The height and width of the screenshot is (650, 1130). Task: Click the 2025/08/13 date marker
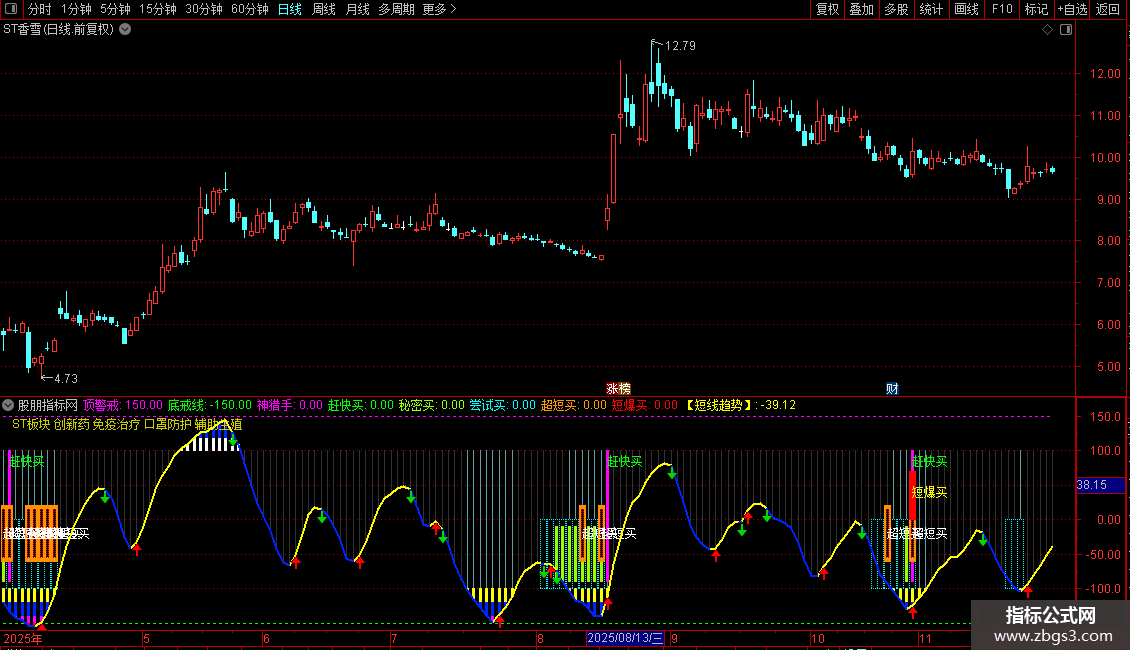(626, 638)
